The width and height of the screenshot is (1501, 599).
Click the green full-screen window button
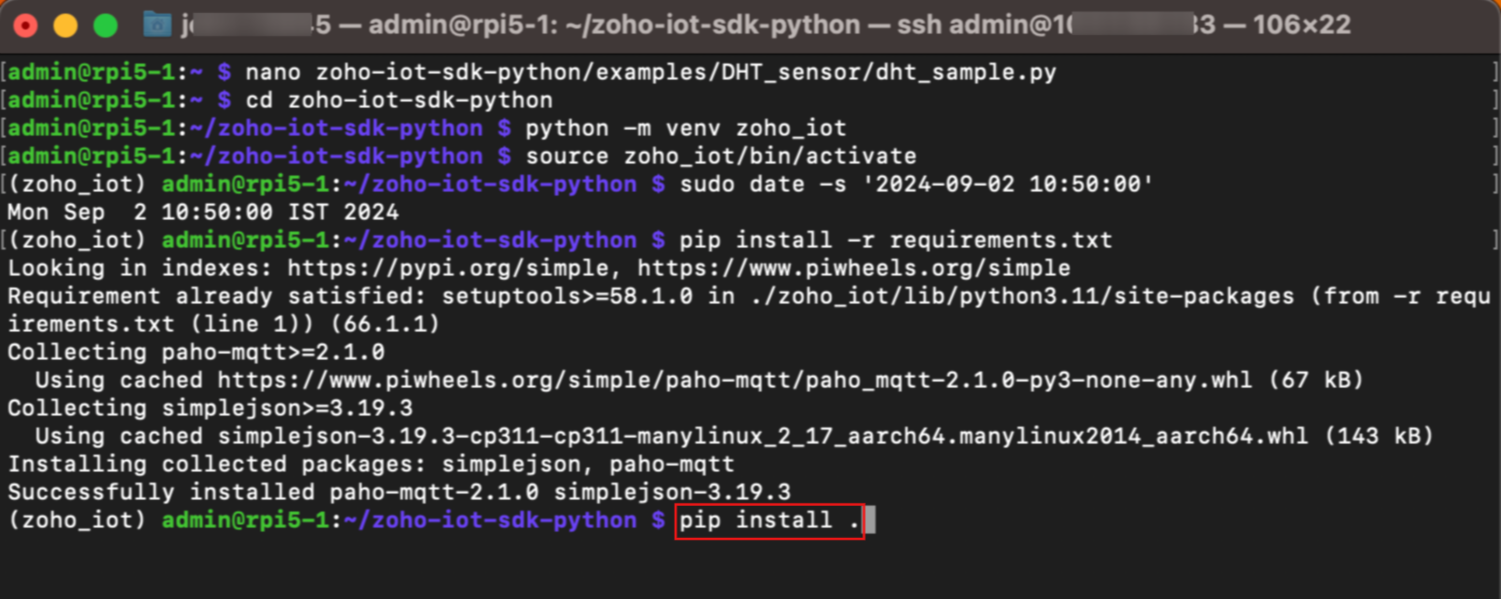(x=105, y=26)
